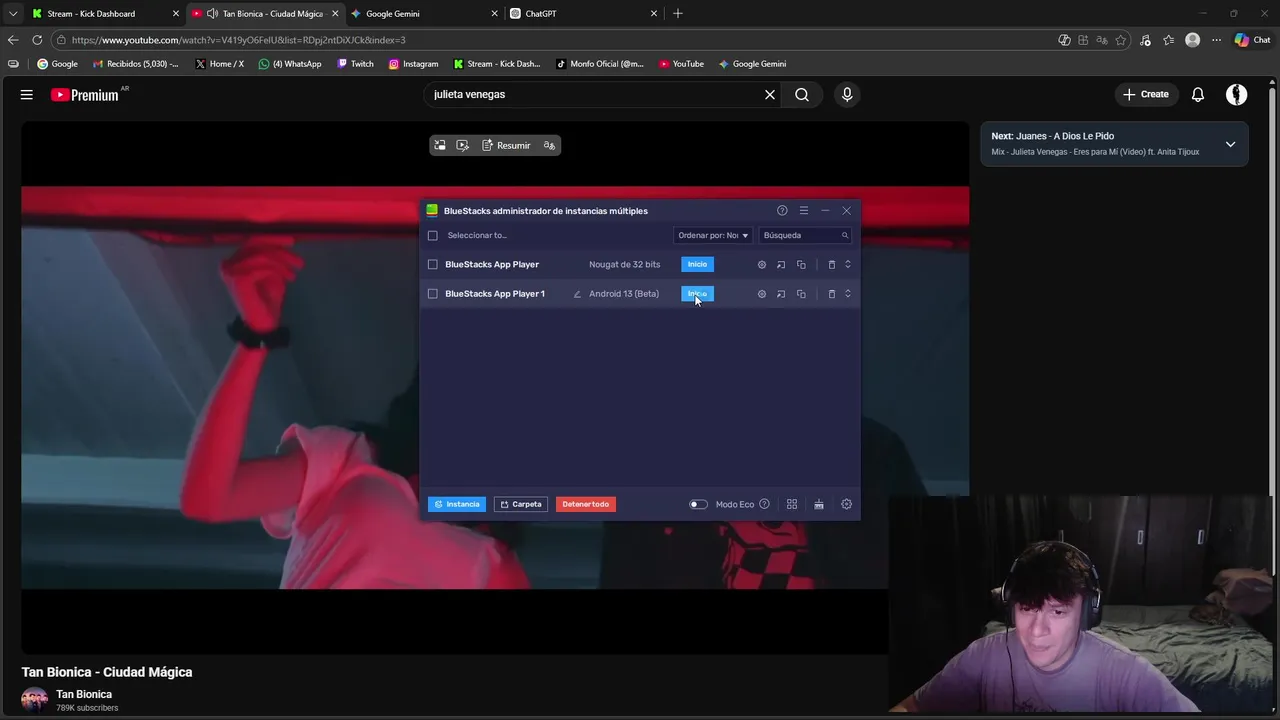The height and width of the screenshot is (720, 1280).
Task: Open WhatsApp bookmark in favorites bar
Action: (290, 64)
